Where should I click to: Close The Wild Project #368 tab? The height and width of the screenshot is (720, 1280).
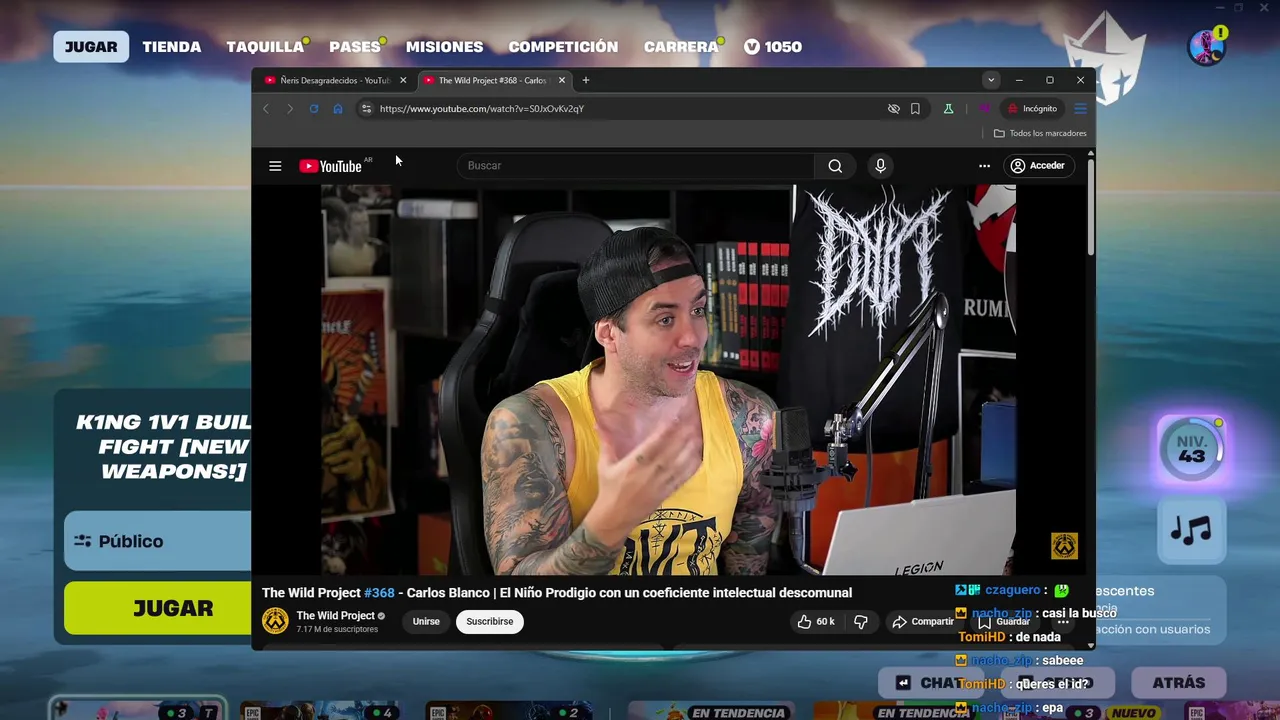562,80
